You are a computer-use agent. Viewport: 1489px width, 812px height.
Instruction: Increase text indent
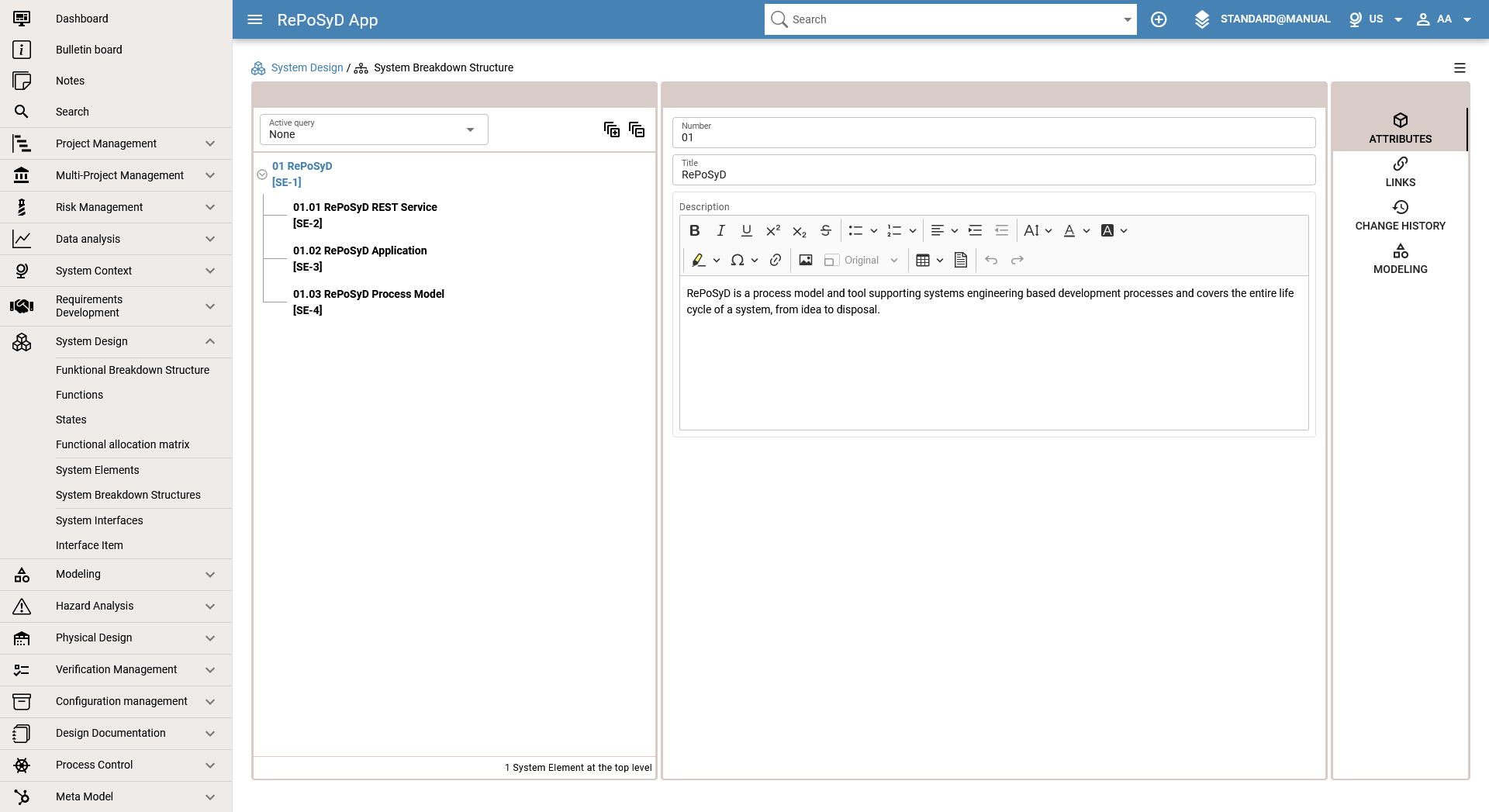tap(976, 230)
